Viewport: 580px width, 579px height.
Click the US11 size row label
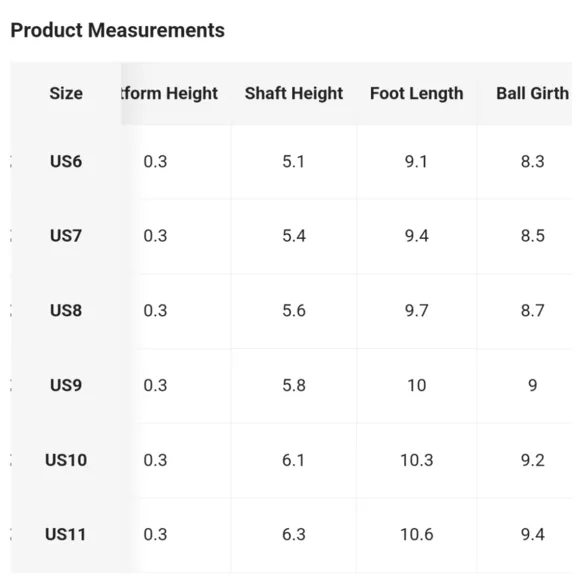click(x=65, y=534)
